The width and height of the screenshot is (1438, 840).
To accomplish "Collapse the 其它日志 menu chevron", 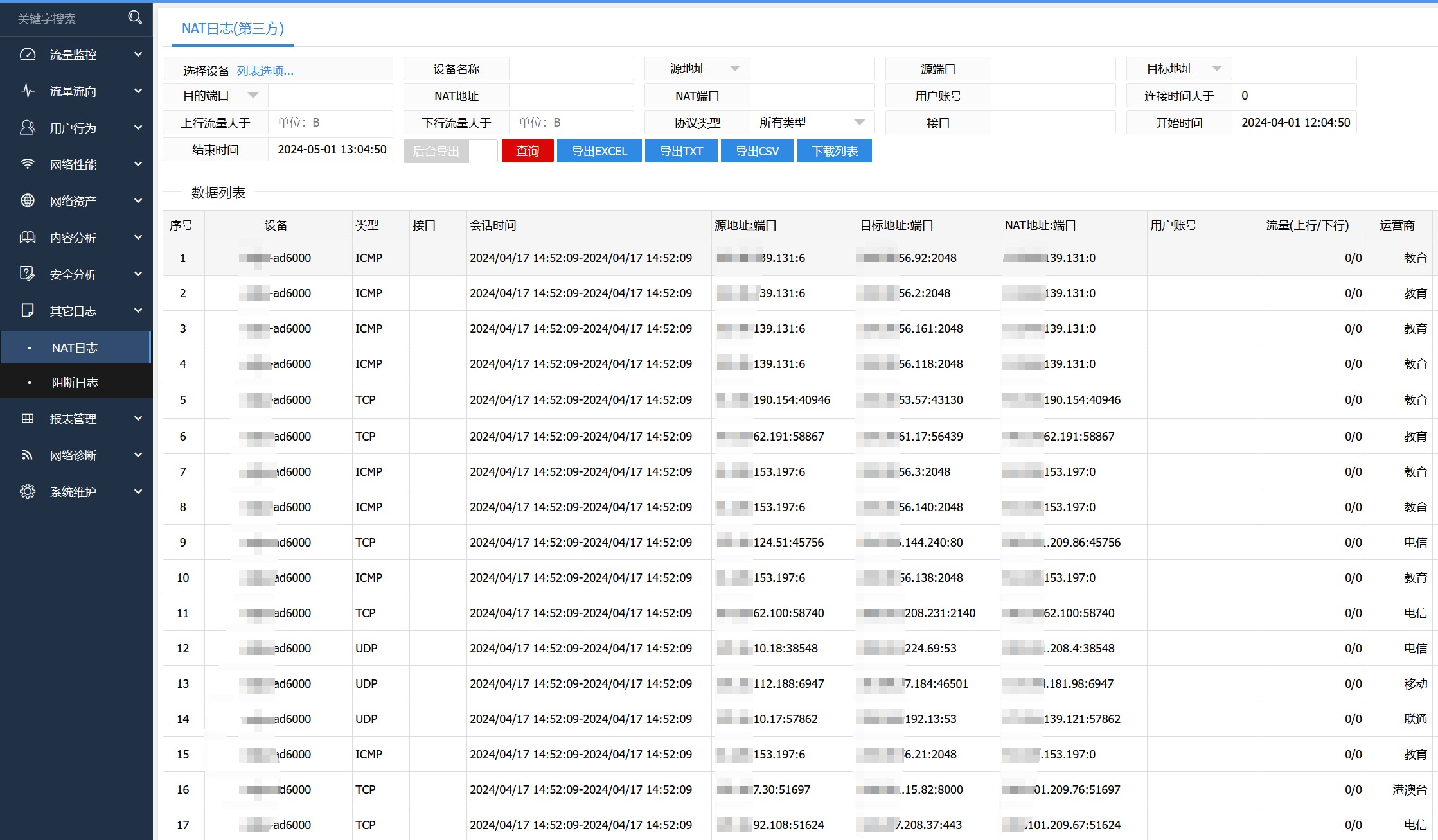I will point(138,311).
